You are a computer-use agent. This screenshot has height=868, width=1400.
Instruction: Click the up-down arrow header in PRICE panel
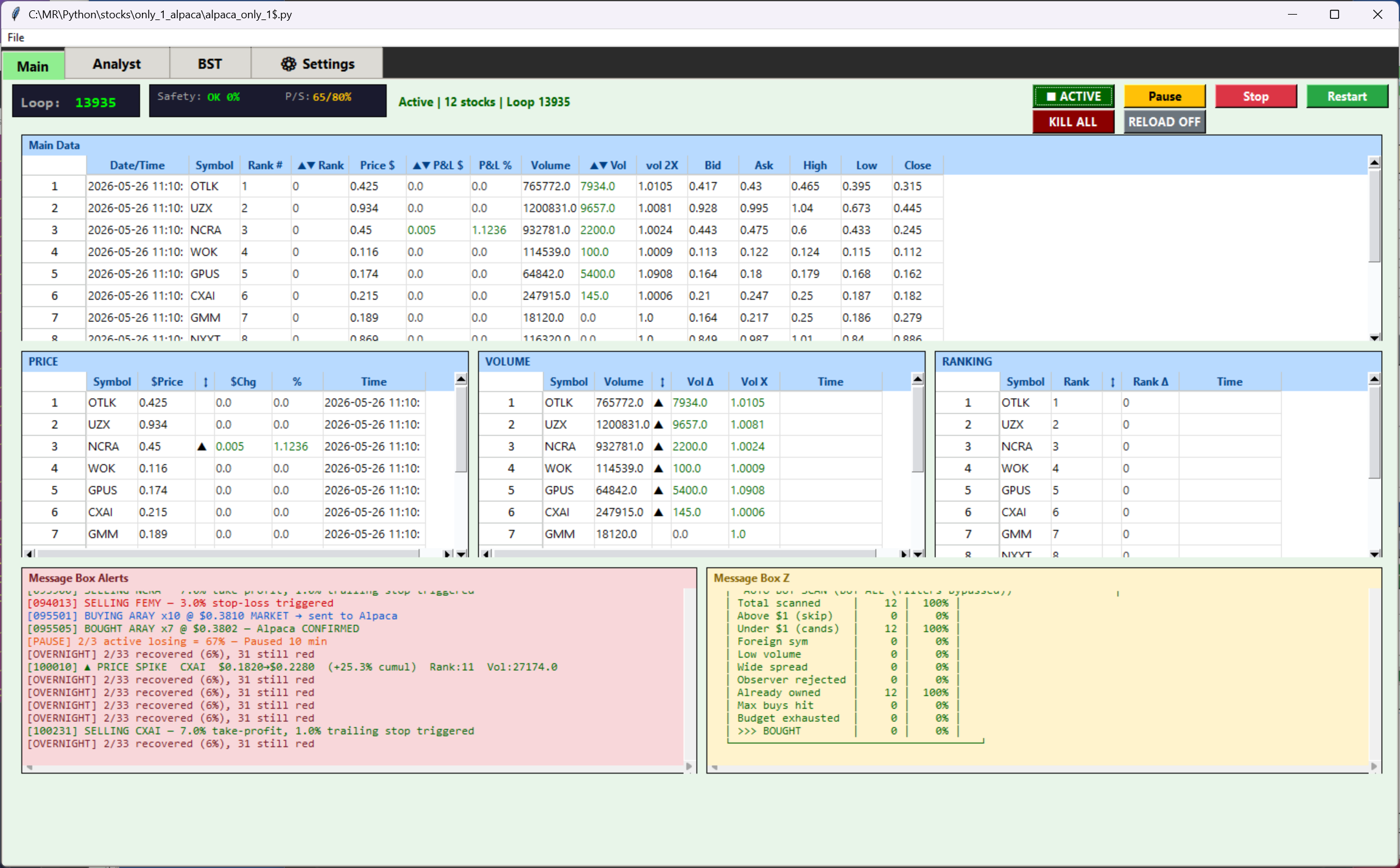pyautogui.click(x=205, y=382)
